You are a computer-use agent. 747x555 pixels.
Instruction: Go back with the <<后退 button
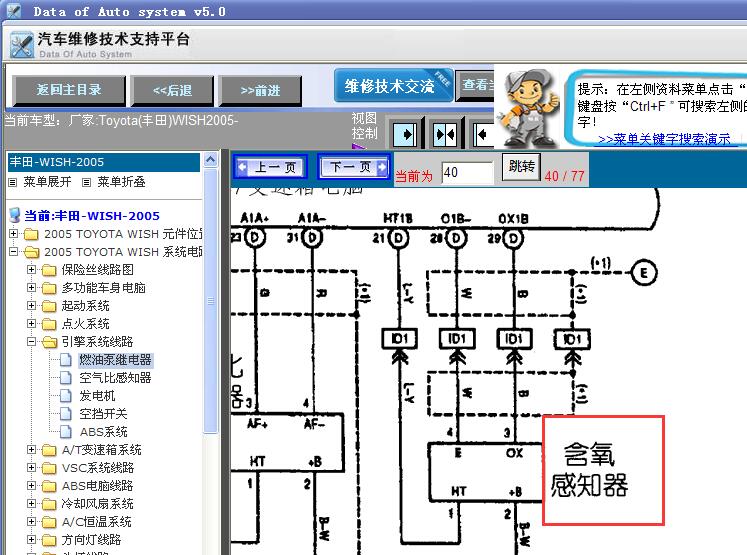click(x=172, y=91)
